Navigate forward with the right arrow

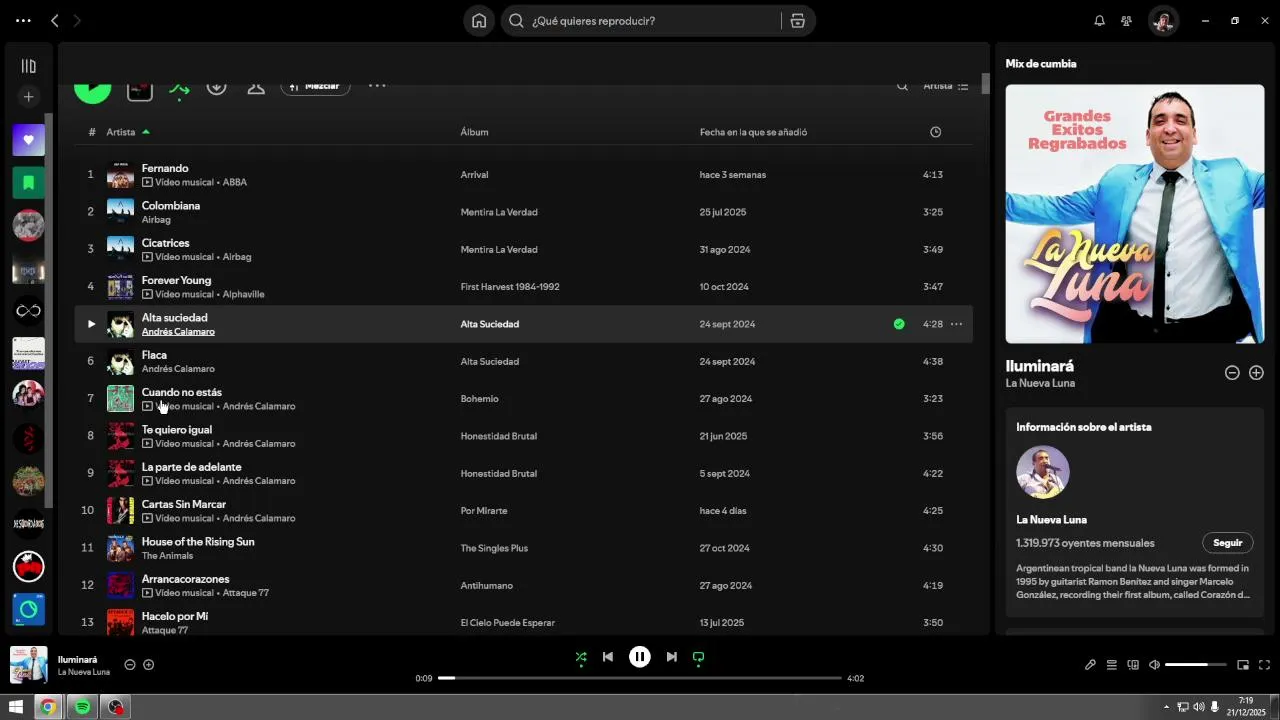[x=78, y=21]
